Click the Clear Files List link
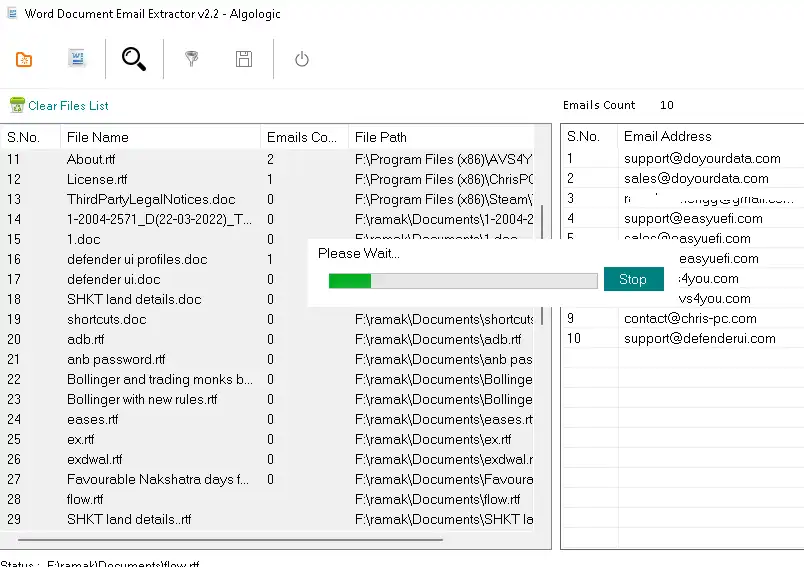The image size is (804, 567). (x=68, y=106)
